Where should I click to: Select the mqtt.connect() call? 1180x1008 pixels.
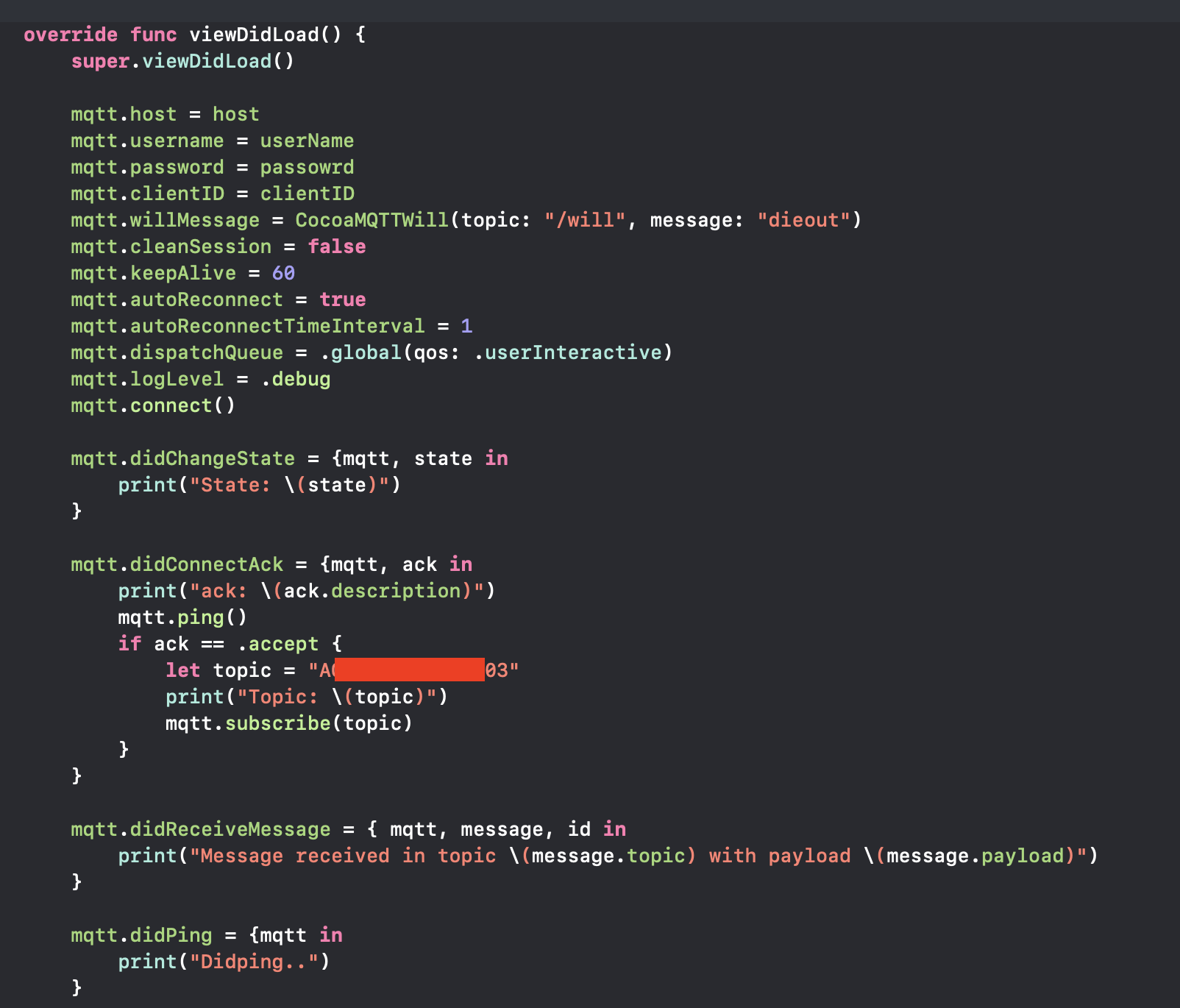coord(152,405)
